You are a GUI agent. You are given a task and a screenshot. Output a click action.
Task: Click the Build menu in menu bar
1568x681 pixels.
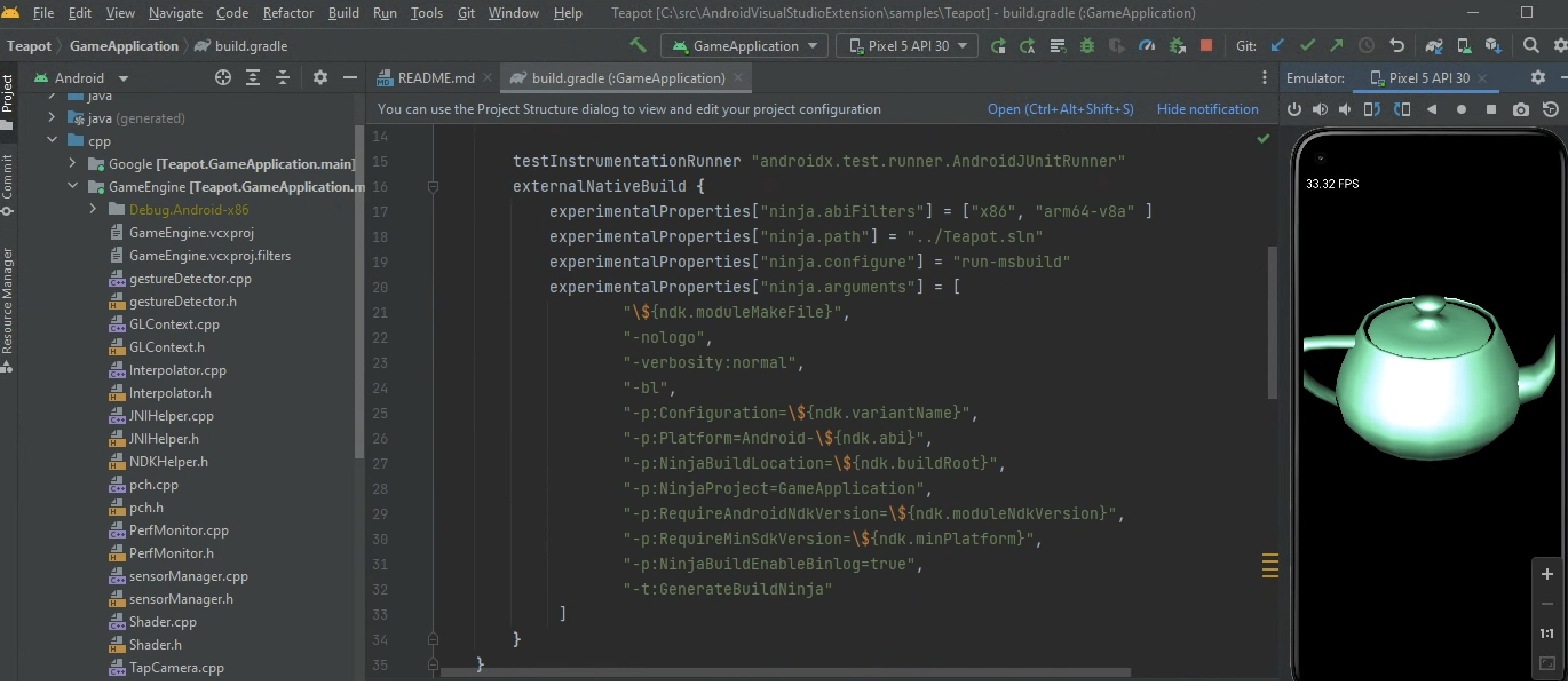click(x=345, y=12)
